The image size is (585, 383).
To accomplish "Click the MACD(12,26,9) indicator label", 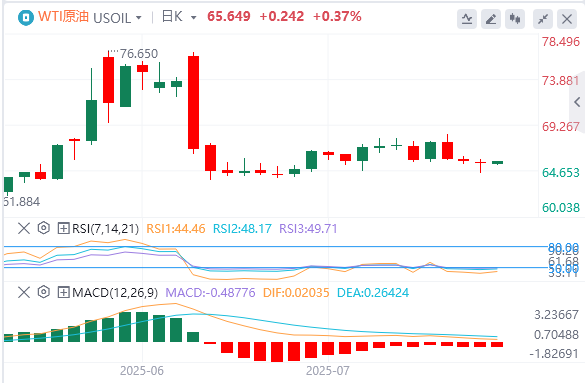I will 115,292.
